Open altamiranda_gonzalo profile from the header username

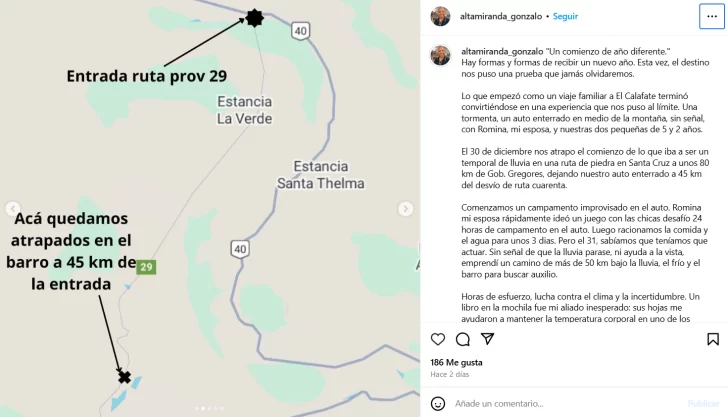pos(500,16)
